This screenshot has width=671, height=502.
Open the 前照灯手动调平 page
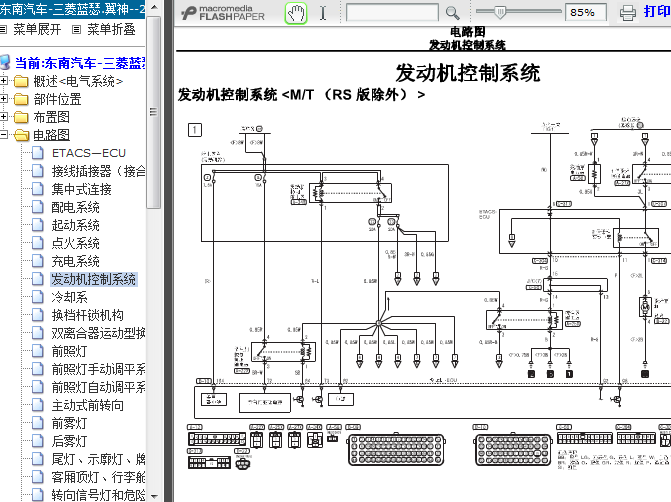[x=98, y=369]
